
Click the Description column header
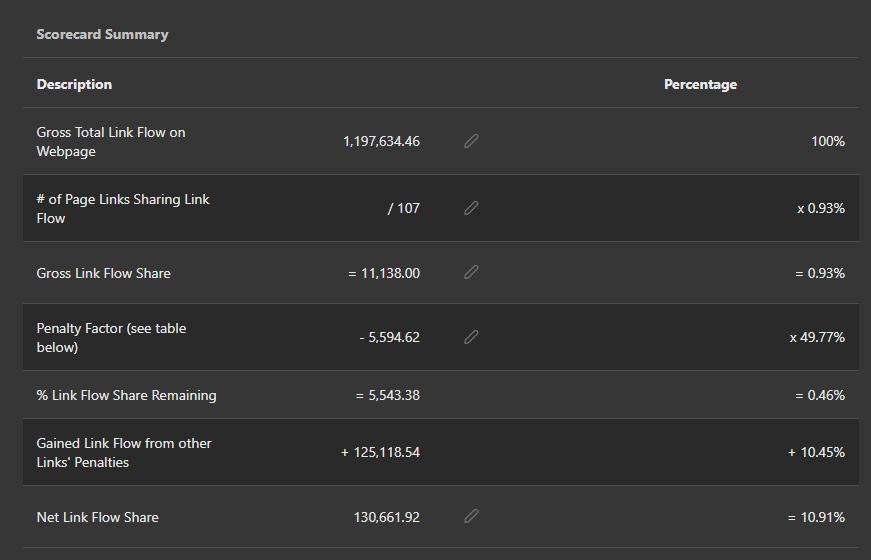click(x=74, y=84)
